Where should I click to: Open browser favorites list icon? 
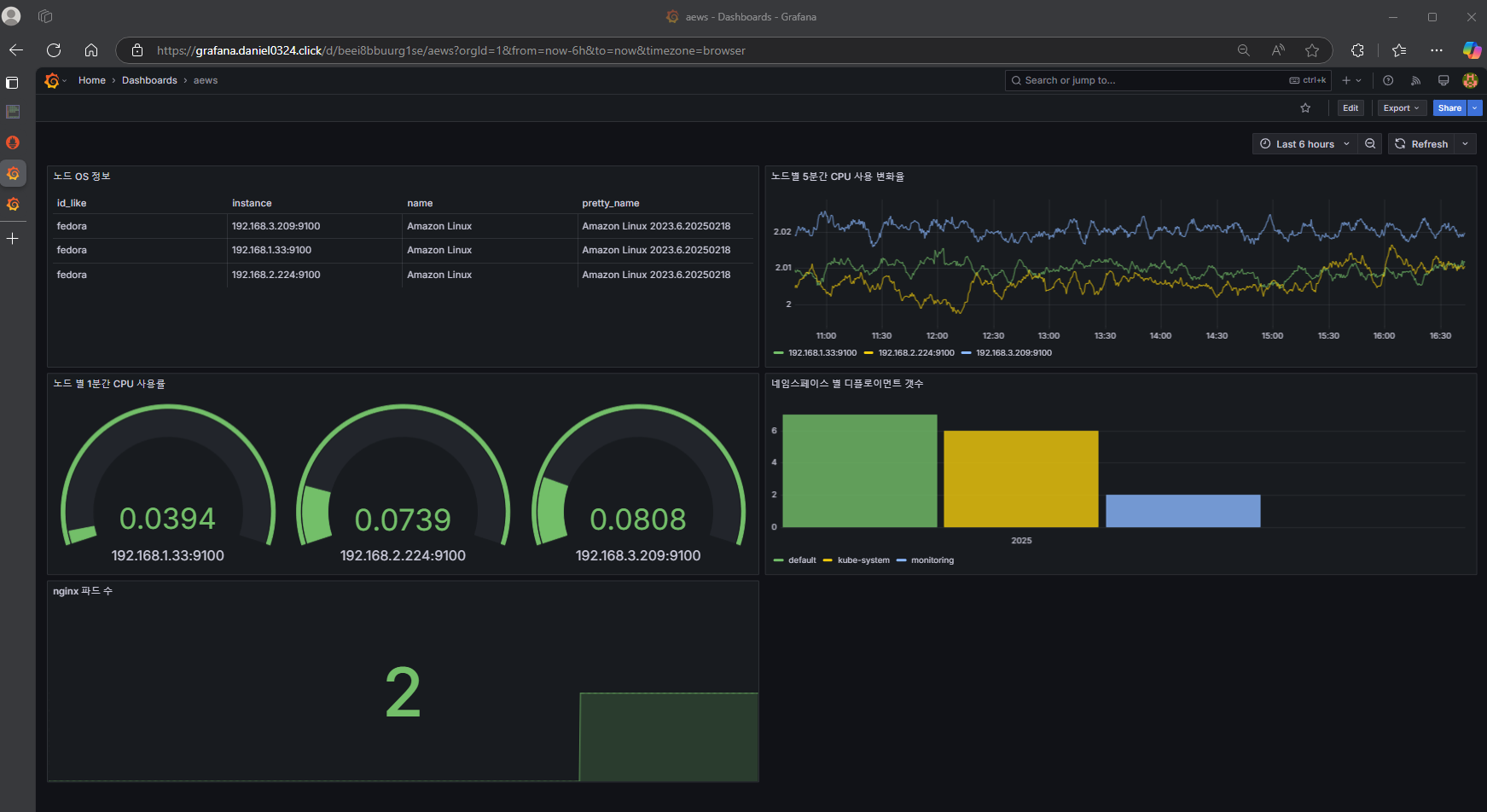[1399, 50]
